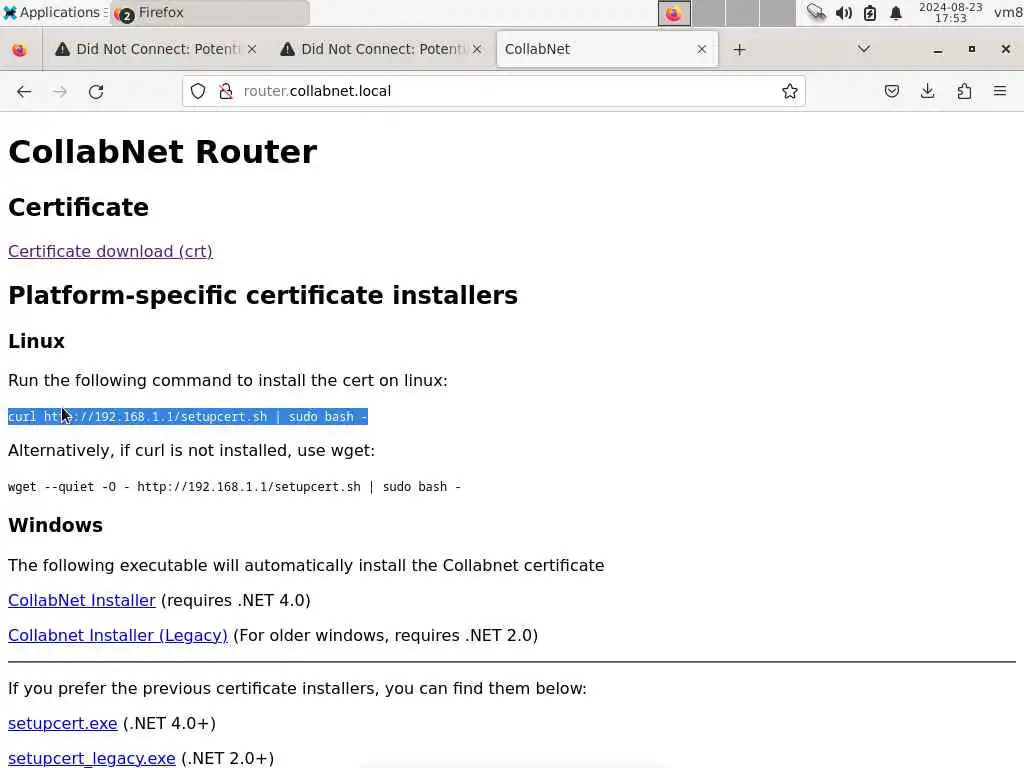Viewport: 1024px width, 768px height.
Task: Download setupcert_legacy.exe
Action: tap(91, 758)
